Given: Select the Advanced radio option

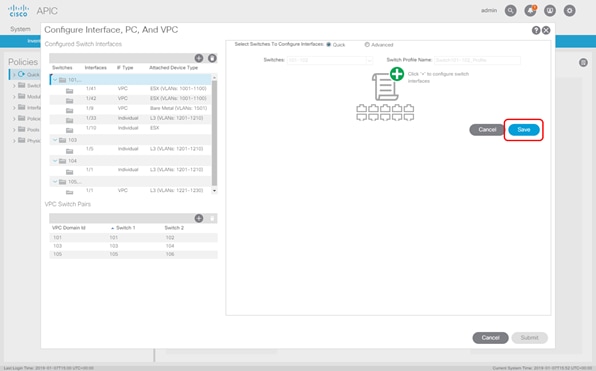Looking at the screenshot, I should (x=367, y=44).
